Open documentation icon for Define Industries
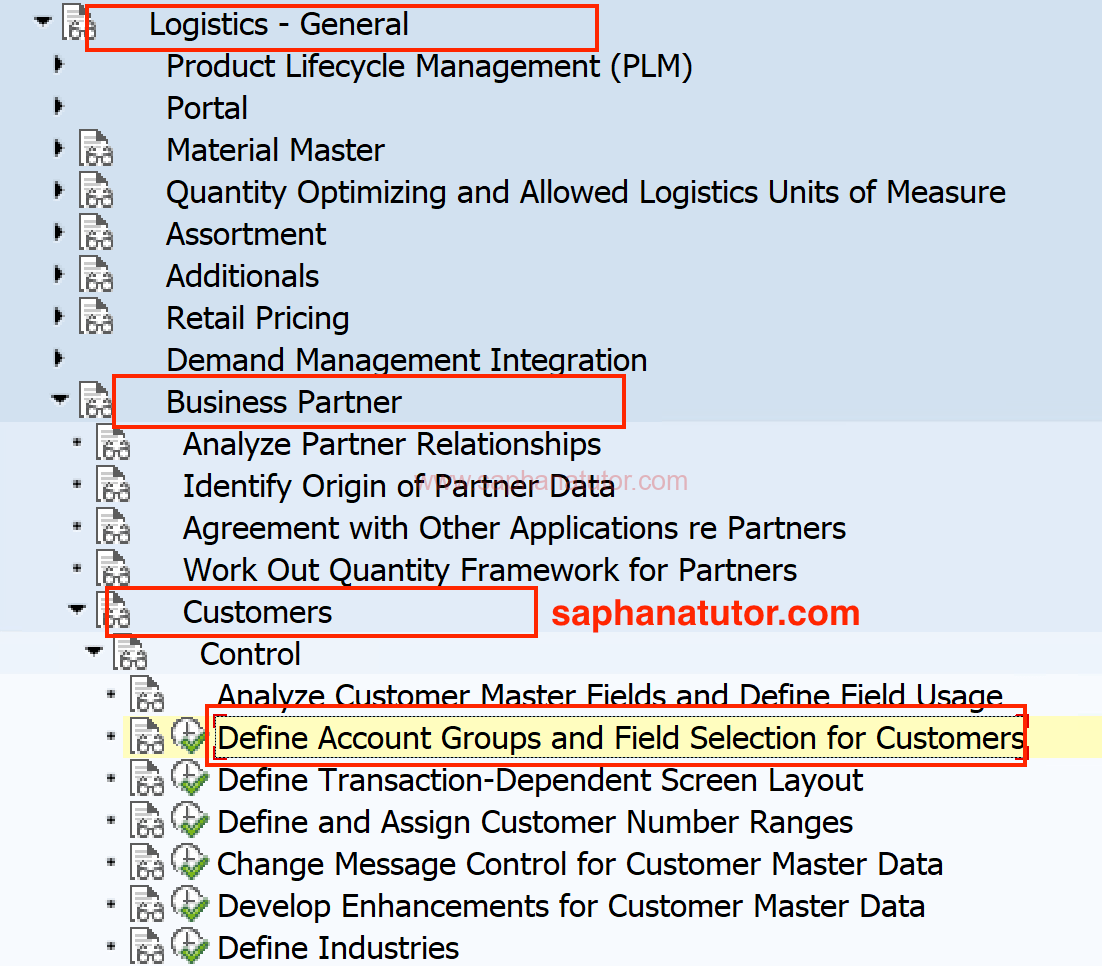The width and height of the screenshot is (1102, 966). click(147, 946)
